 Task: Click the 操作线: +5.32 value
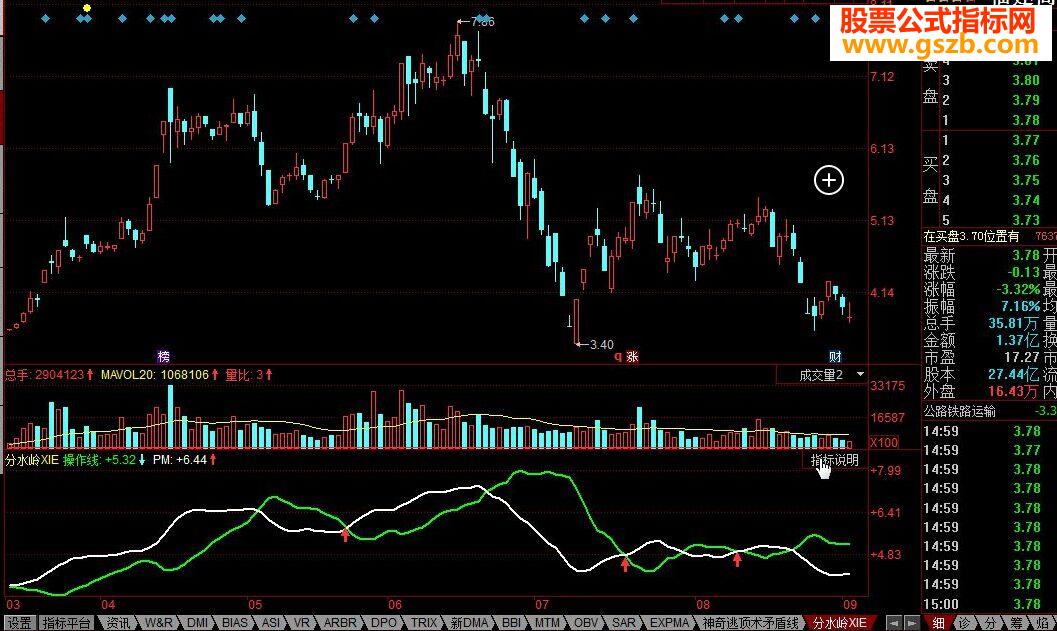coord(104,460)
